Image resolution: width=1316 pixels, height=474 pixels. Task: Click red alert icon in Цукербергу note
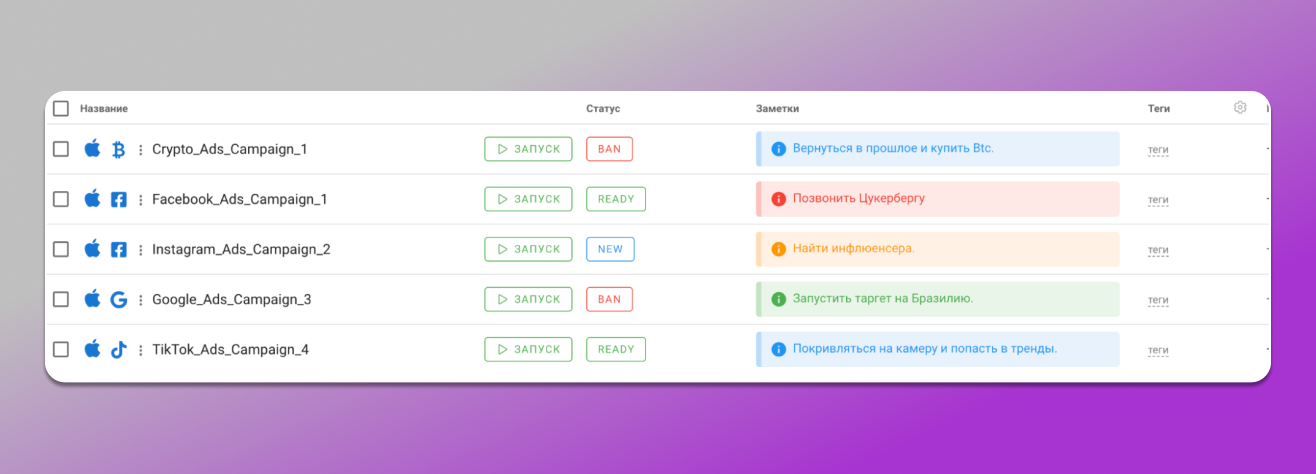point(778,199)
